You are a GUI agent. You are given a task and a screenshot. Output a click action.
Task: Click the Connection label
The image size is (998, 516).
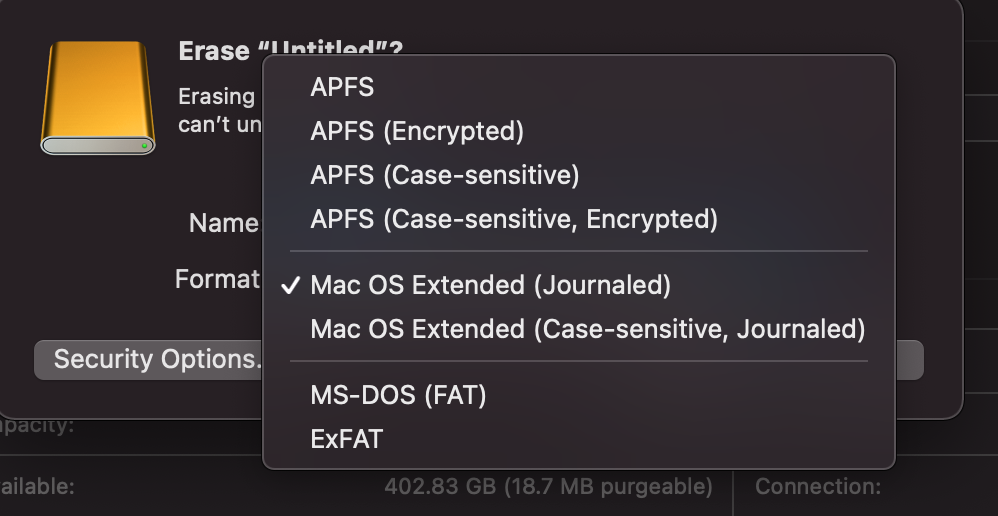pyautogui.click(x=817, y=487)
